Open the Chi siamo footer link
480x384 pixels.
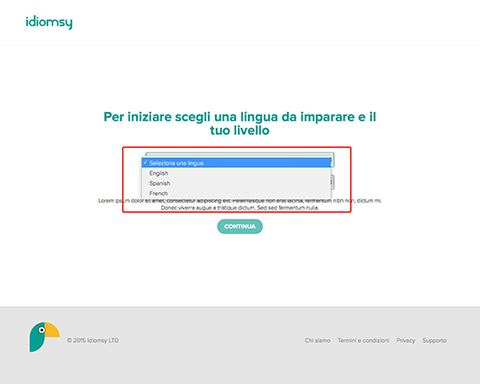(x=317, y=340)
